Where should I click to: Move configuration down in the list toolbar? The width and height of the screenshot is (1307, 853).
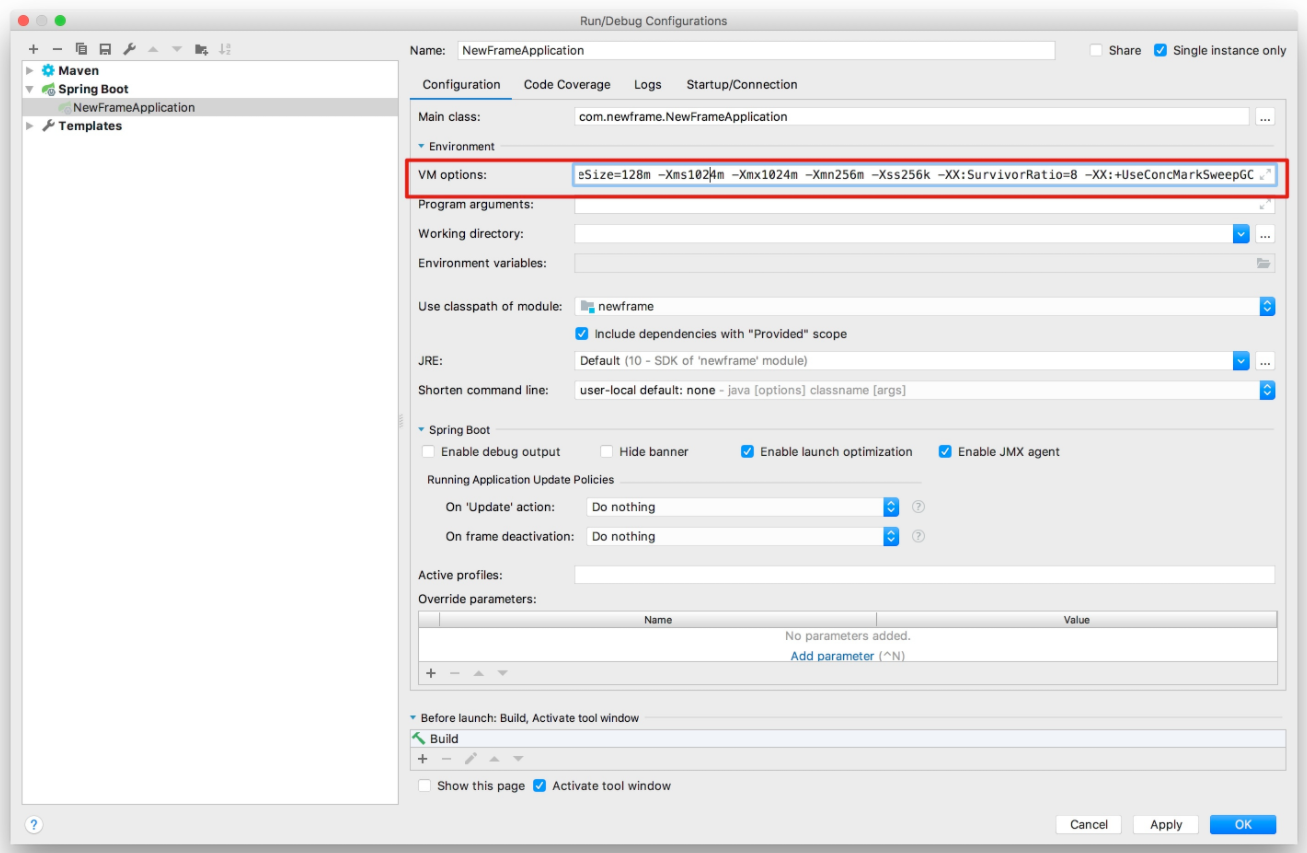pyautogui.click(x=177, y=49)
